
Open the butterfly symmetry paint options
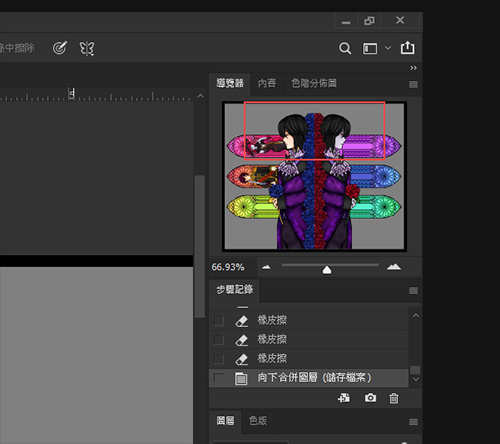click(87, 48)
